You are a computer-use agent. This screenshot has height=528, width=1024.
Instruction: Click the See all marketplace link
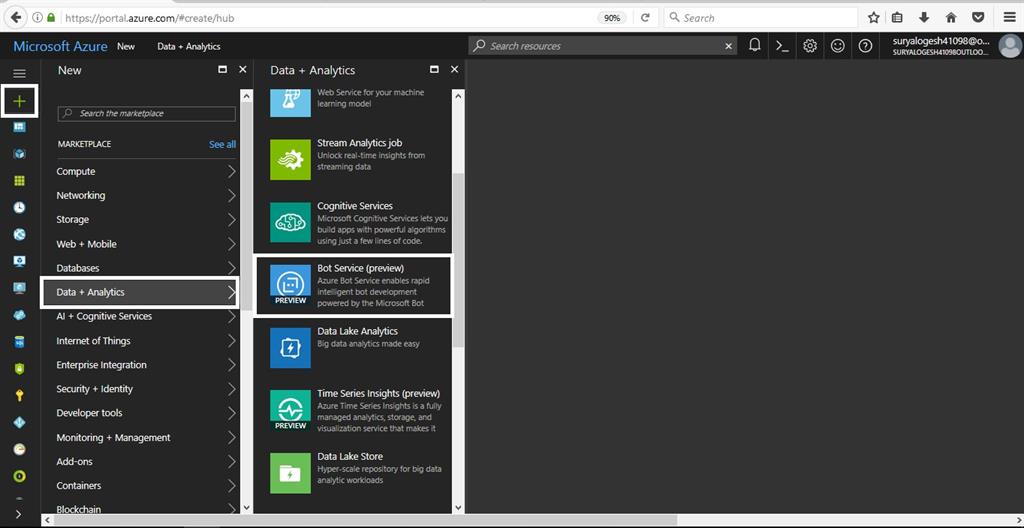click(222, 144)
